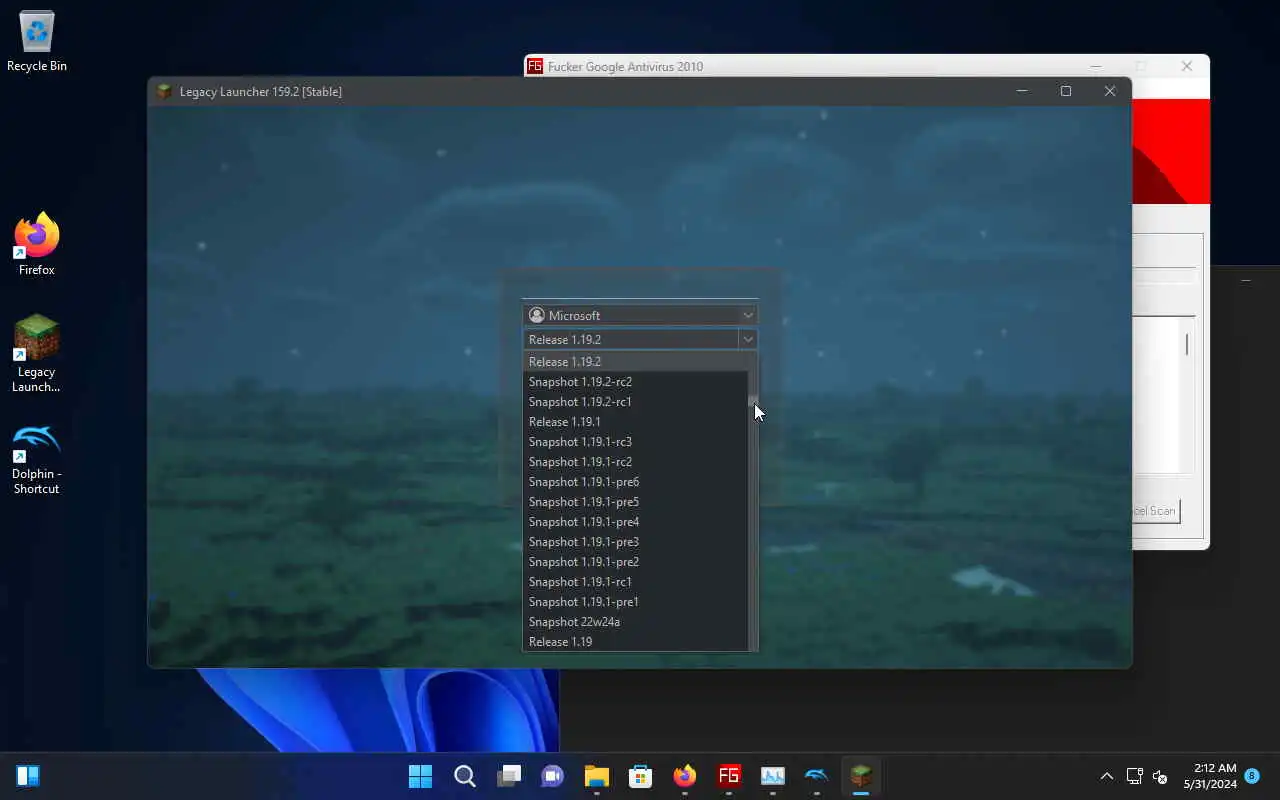The width and height of the screenshot is (1280, 800).
Task: Switch to Legacy Launcher in the taskbar
Action: (861, 776)
